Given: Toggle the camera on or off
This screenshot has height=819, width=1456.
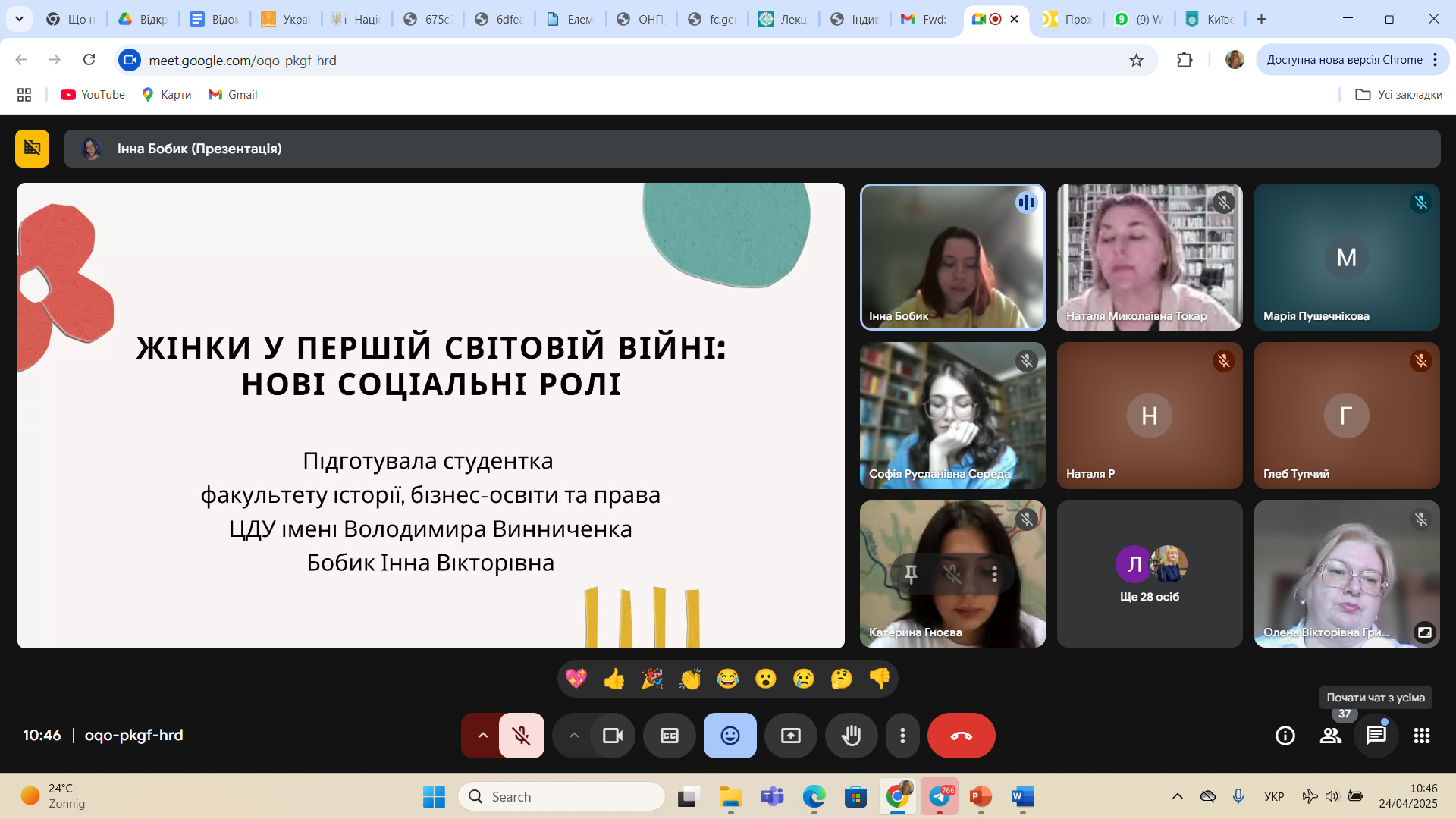Looking at the screenshot, I should tap(612, 736).
